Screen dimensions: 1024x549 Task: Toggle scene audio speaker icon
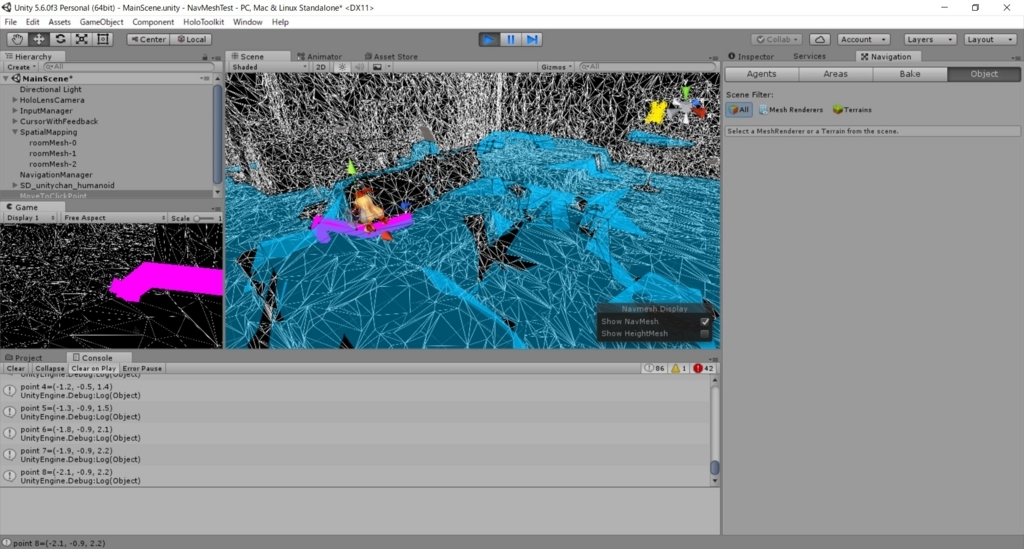[359, 67]
